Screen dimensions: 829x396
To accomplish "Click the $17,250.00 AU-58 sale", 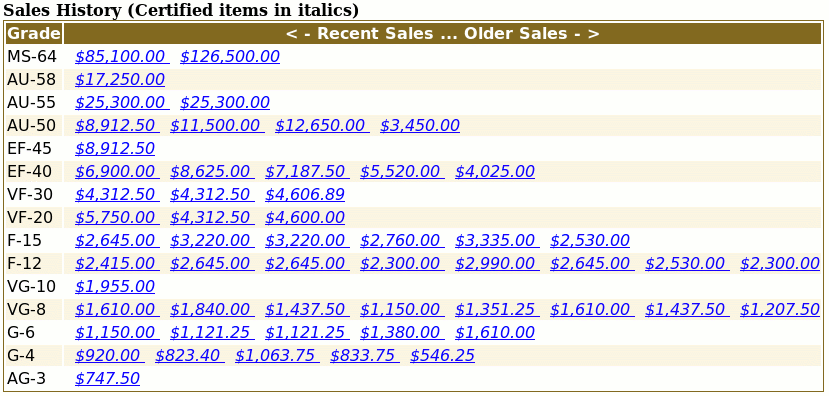I will pyautogui.click(x=120, y=79).
